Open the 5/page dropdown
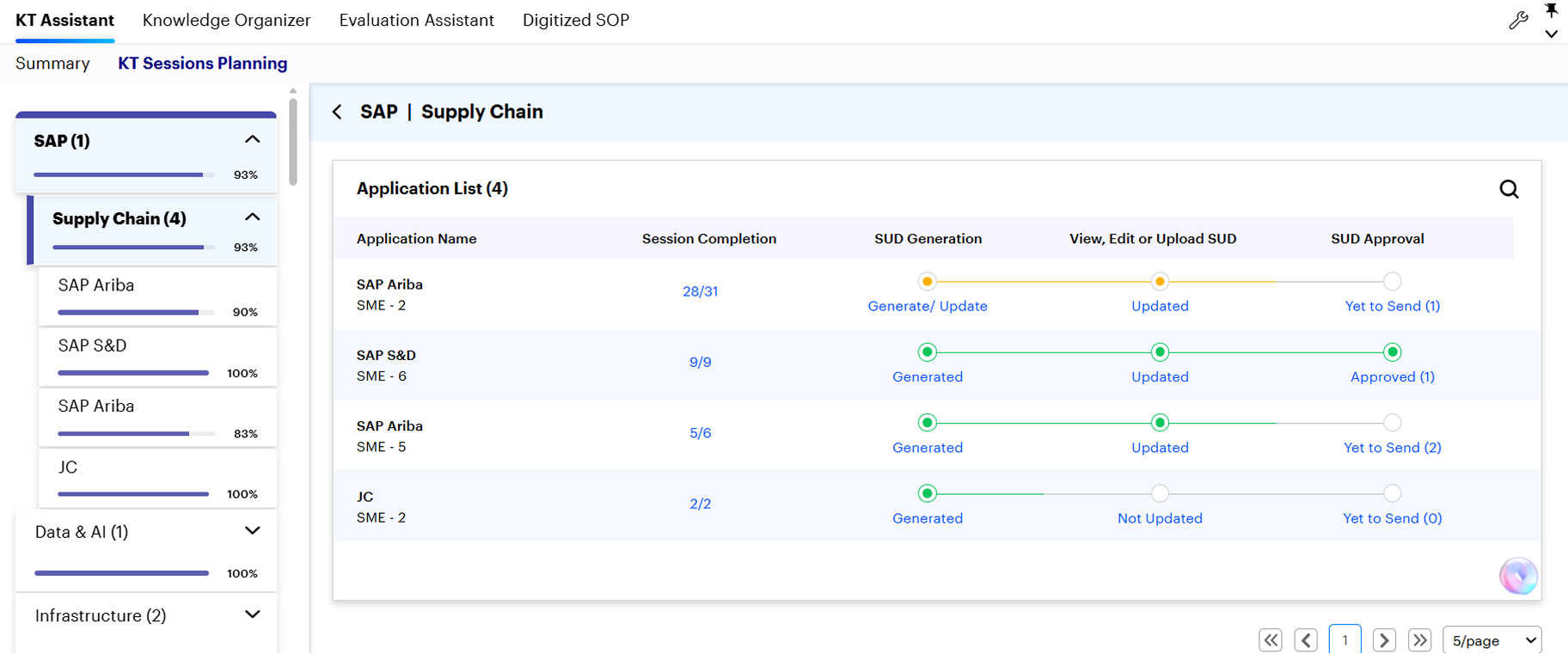 coord(1491,640)
